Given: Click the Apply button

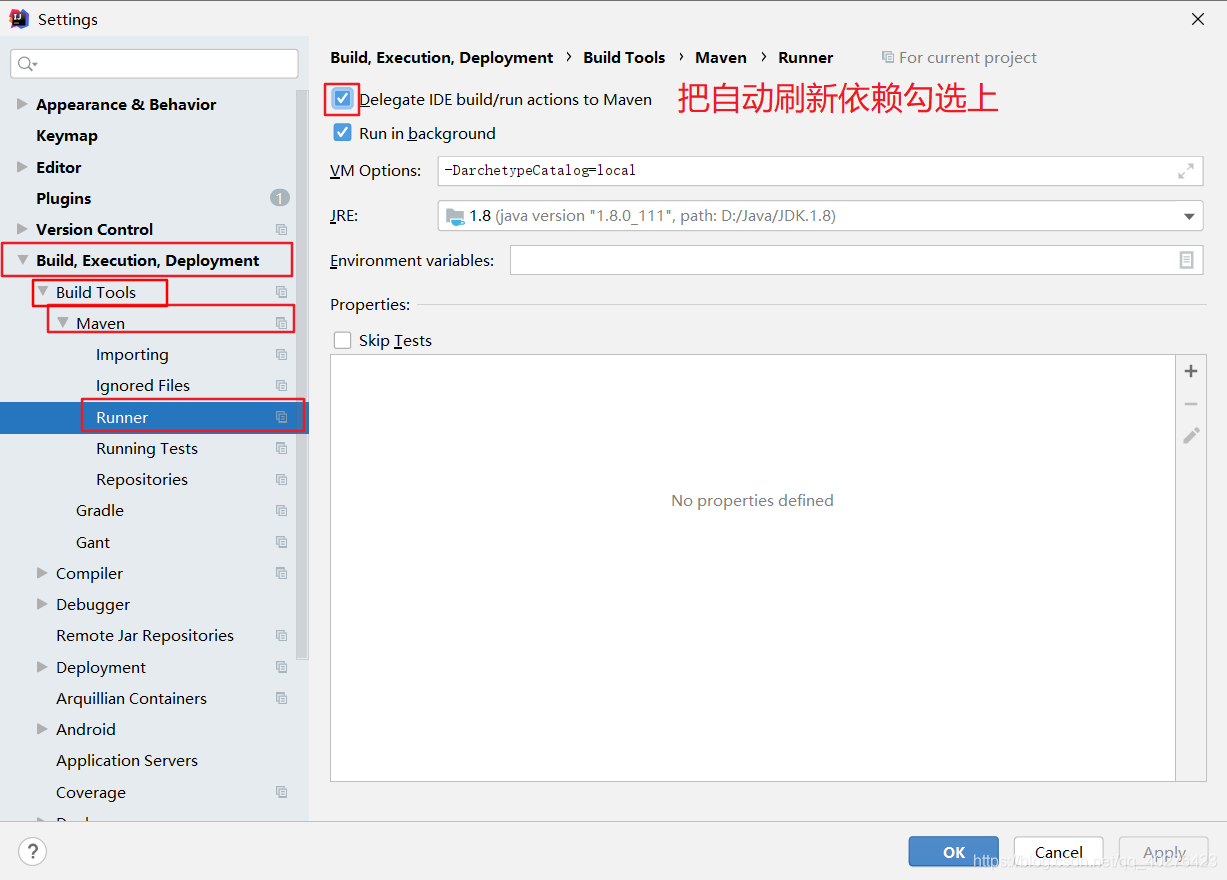Looking at the screenshot, I should pos(1164,852).
